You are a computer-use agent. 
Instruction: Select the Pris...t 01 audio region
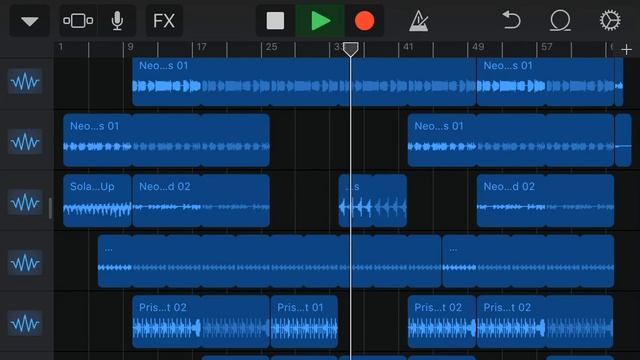(304, 322)
